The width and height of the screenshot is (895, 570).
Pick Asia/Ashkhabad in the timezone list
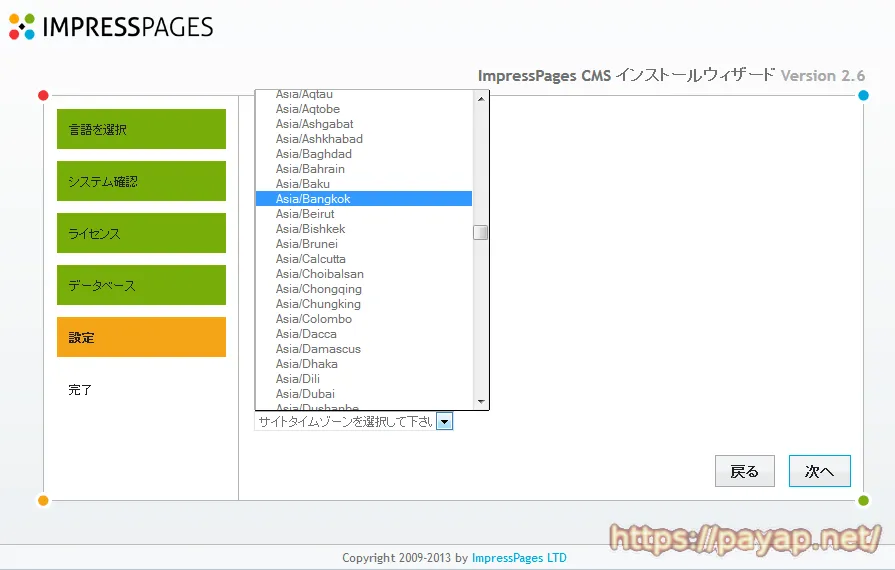364,139
